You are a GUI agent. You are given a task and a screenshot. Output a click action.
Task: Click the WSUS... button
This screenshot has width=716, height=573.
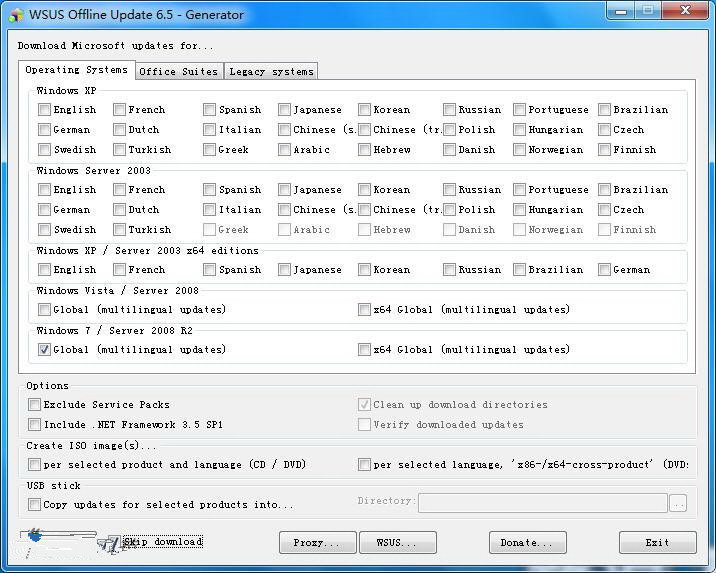click(x=397, y=542)
